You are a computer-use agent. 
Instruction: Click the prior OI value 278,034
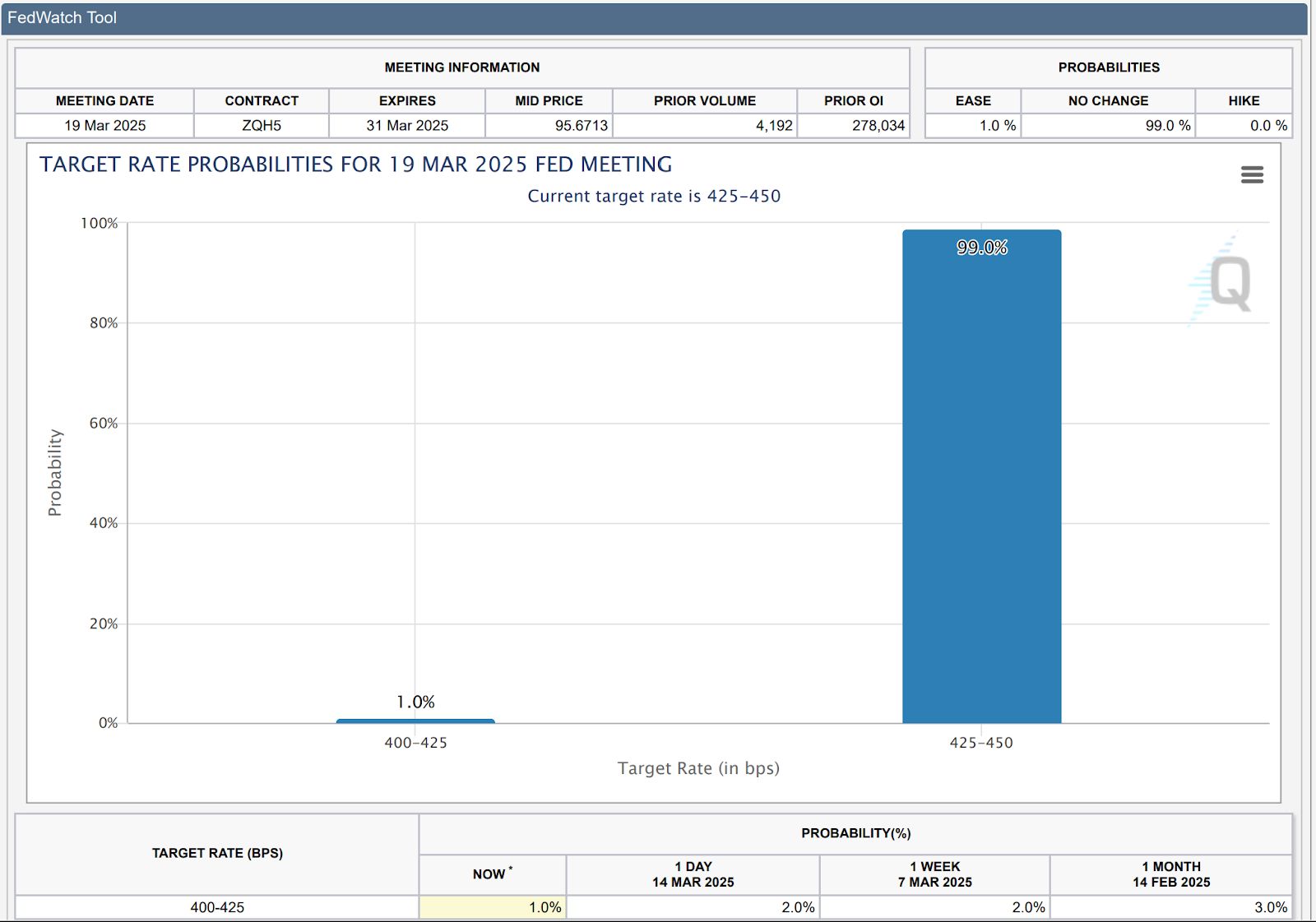tap(878, 125)
